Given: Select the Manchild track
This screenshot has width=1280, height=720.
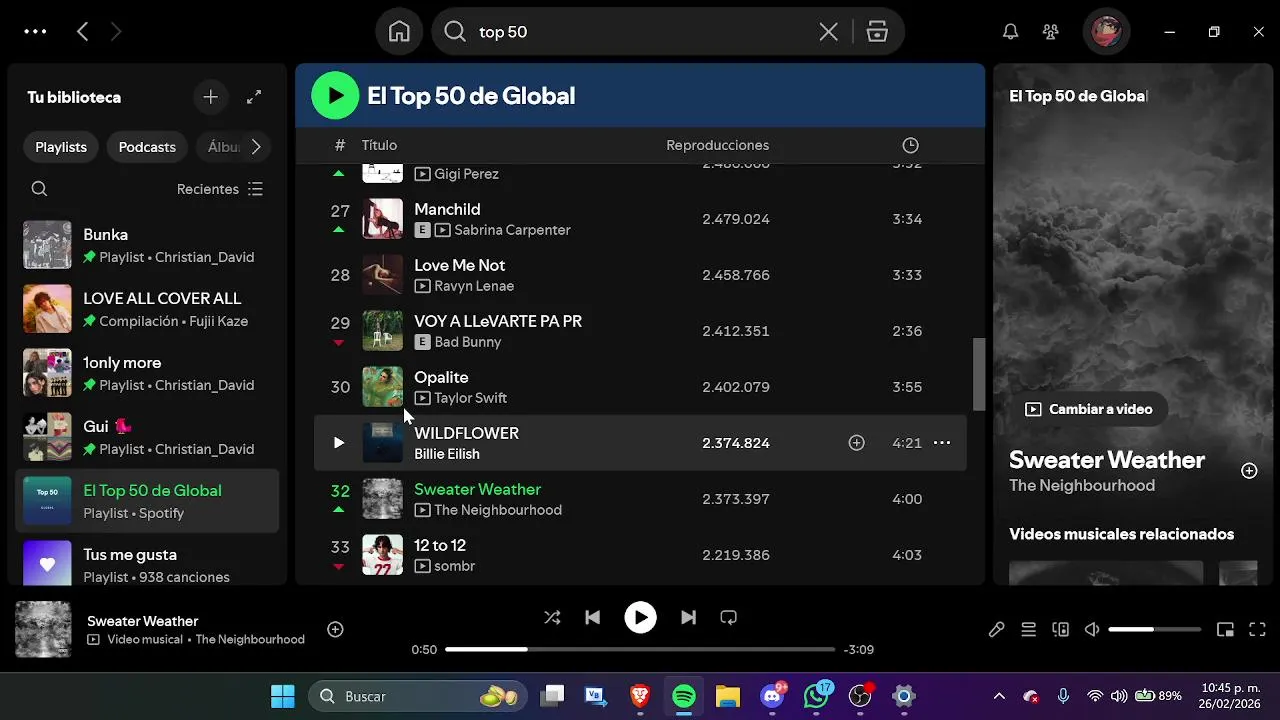Looking at the screenshot, I should pos(640,219).
